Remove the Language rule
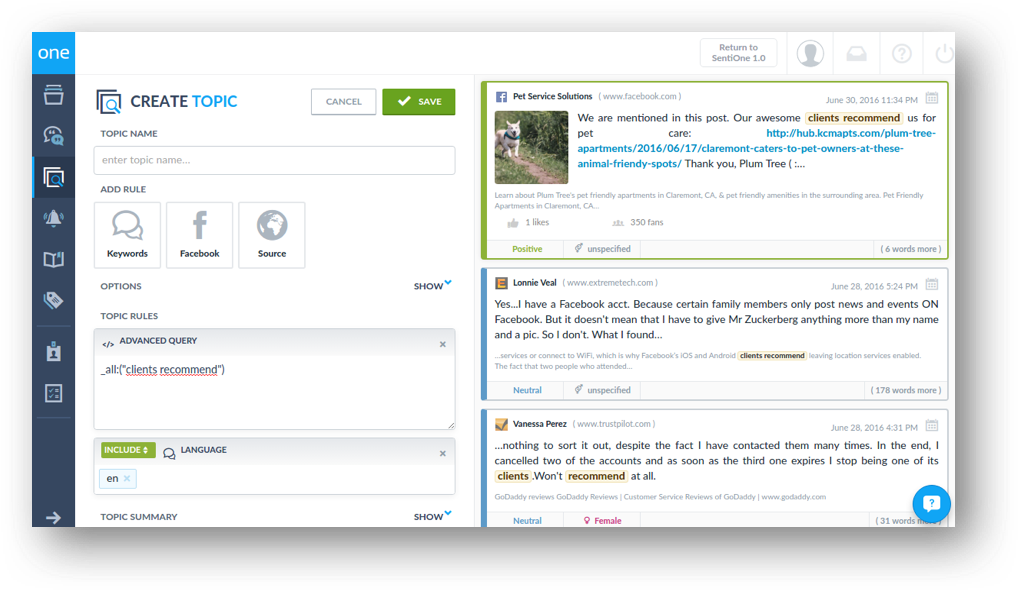 [443, 453]
